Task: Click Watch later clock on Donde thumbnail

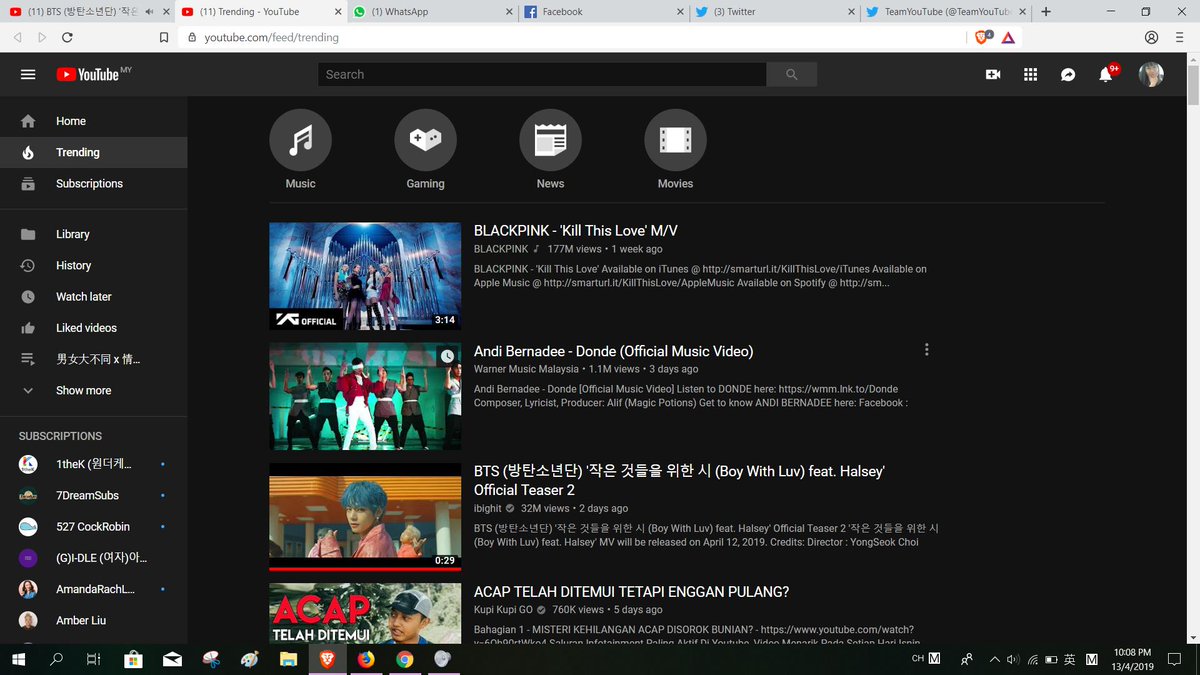Action: pos(447,356)
